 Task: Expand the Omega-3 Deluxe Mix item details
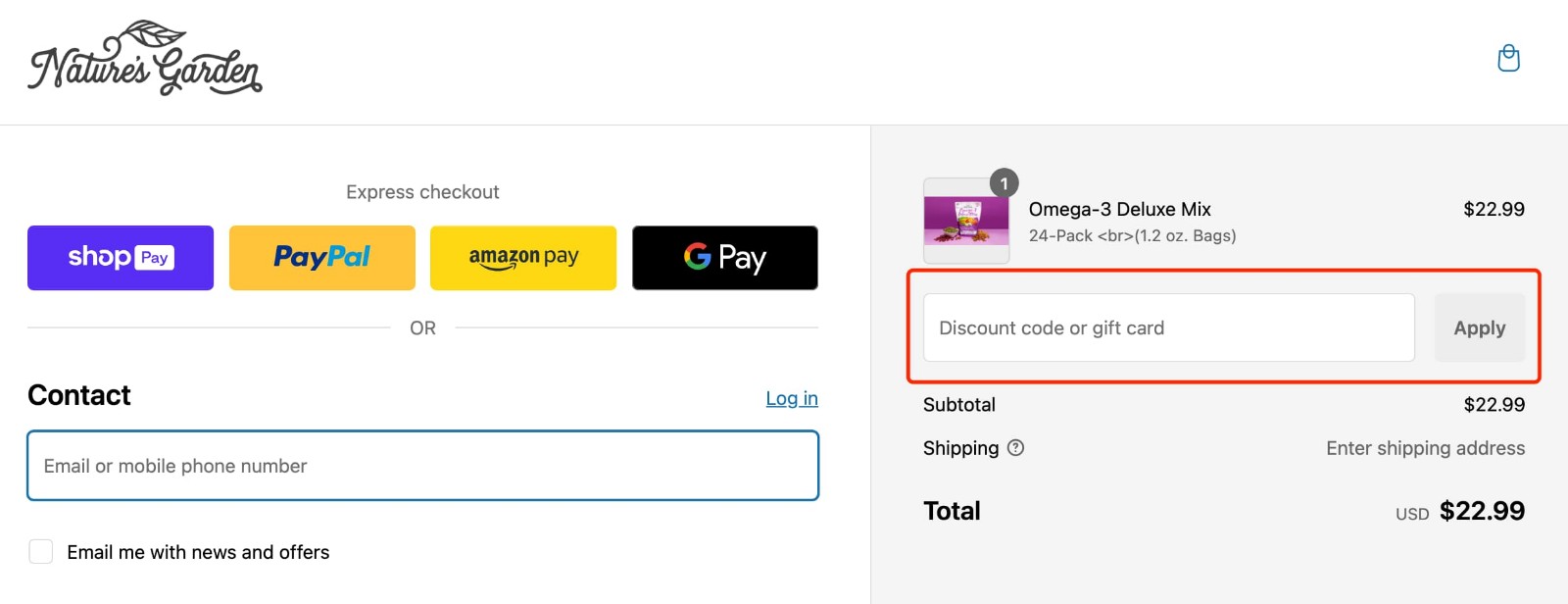[1119, 209]
